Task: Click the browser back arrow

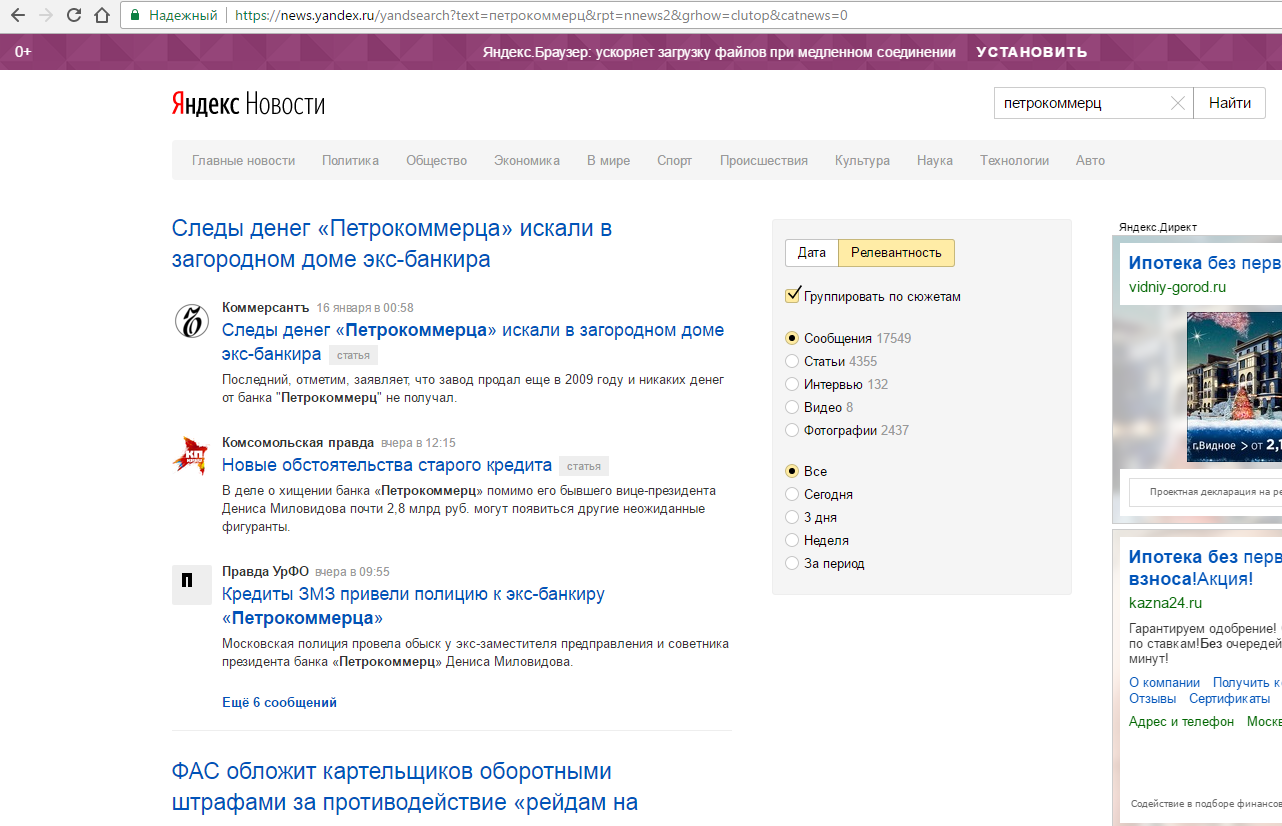Action: [x=17, y=16]
